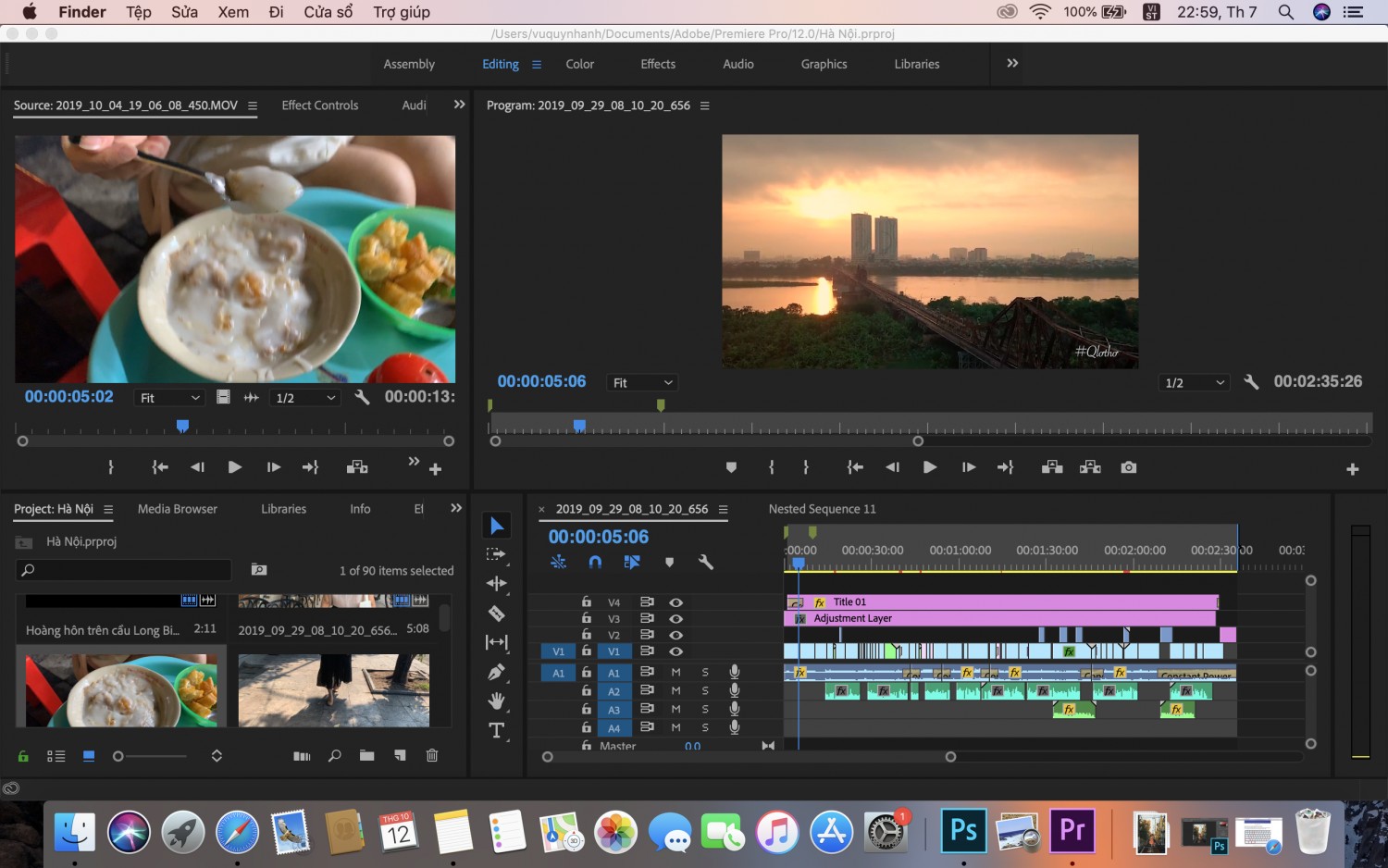Open Program monitor wrench settings
The image size is (1388, 868).
coord(1251,381)
